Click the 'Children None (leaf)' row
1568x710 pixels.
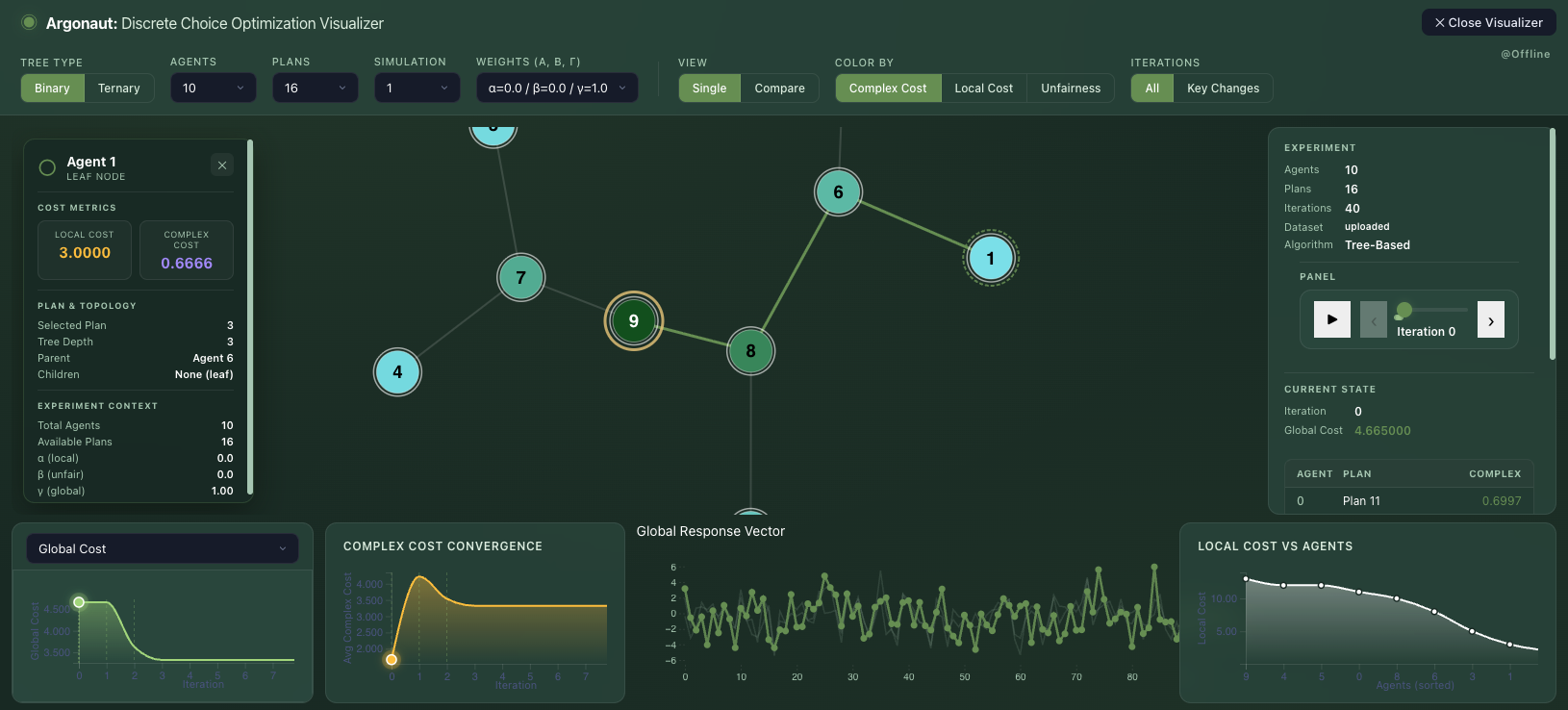coord(136,374)
